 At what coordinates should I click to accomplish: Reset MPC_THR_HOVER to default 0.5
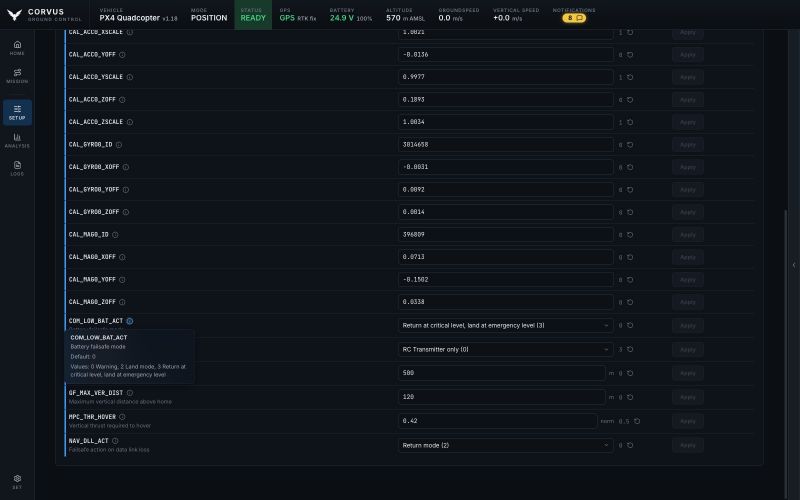[x=637, y=421]
